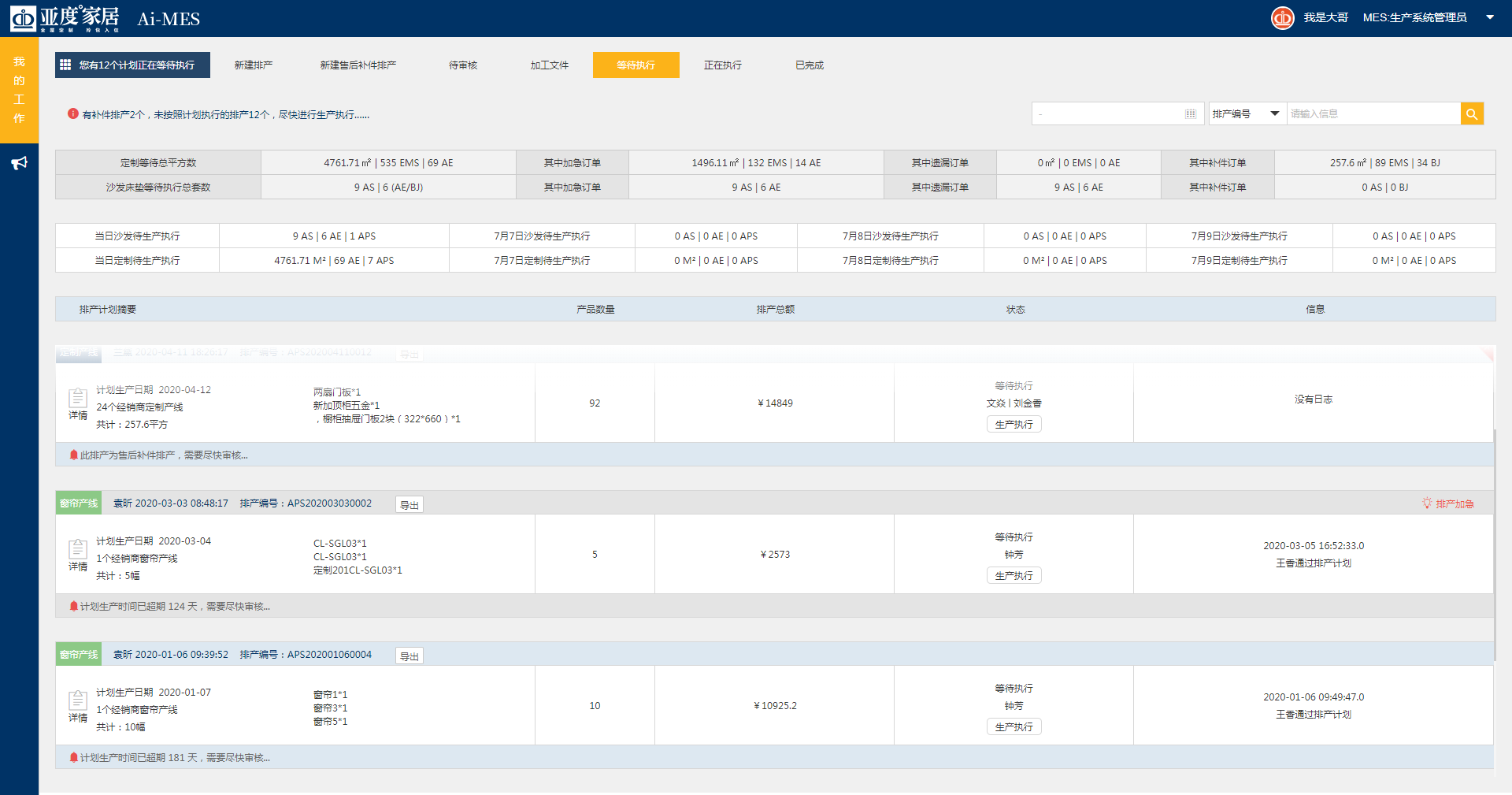The image size is (1512, 795).
Task: Click the 排产总额 column header
Action: [776, 309]
